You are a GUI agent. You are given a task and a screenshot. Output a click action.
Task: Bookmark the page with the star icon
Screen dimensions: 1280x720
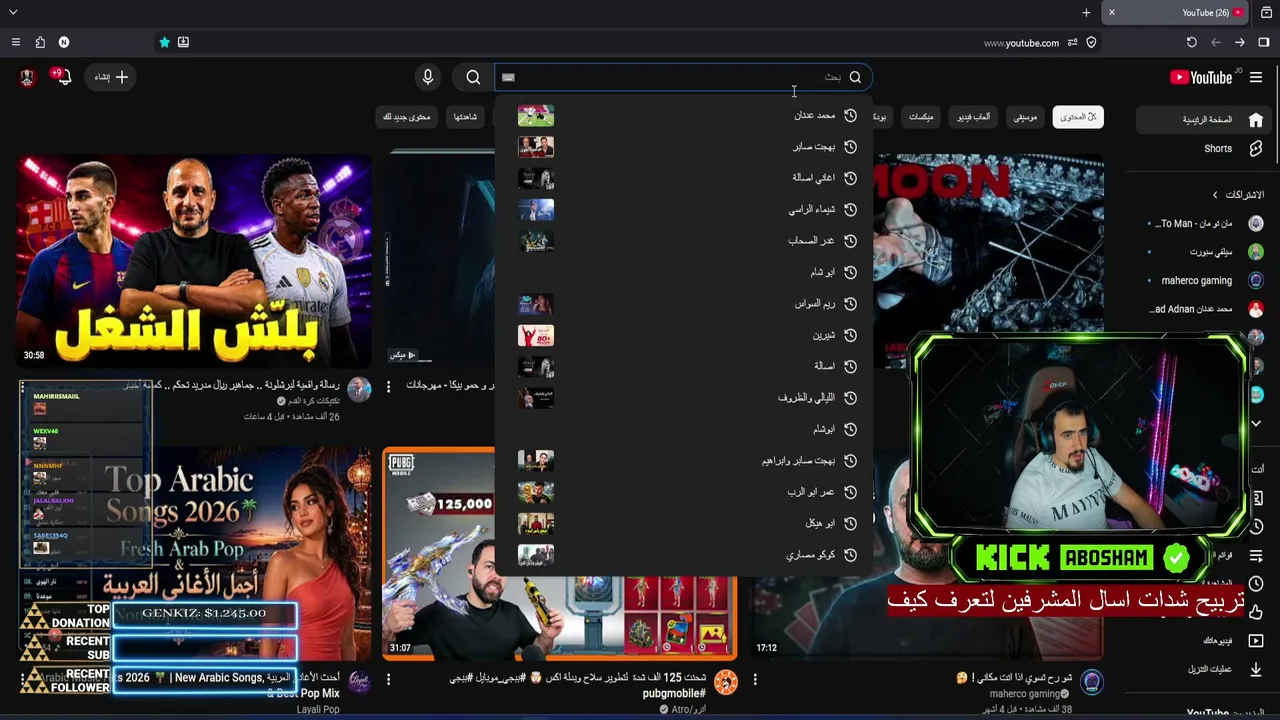164,42
